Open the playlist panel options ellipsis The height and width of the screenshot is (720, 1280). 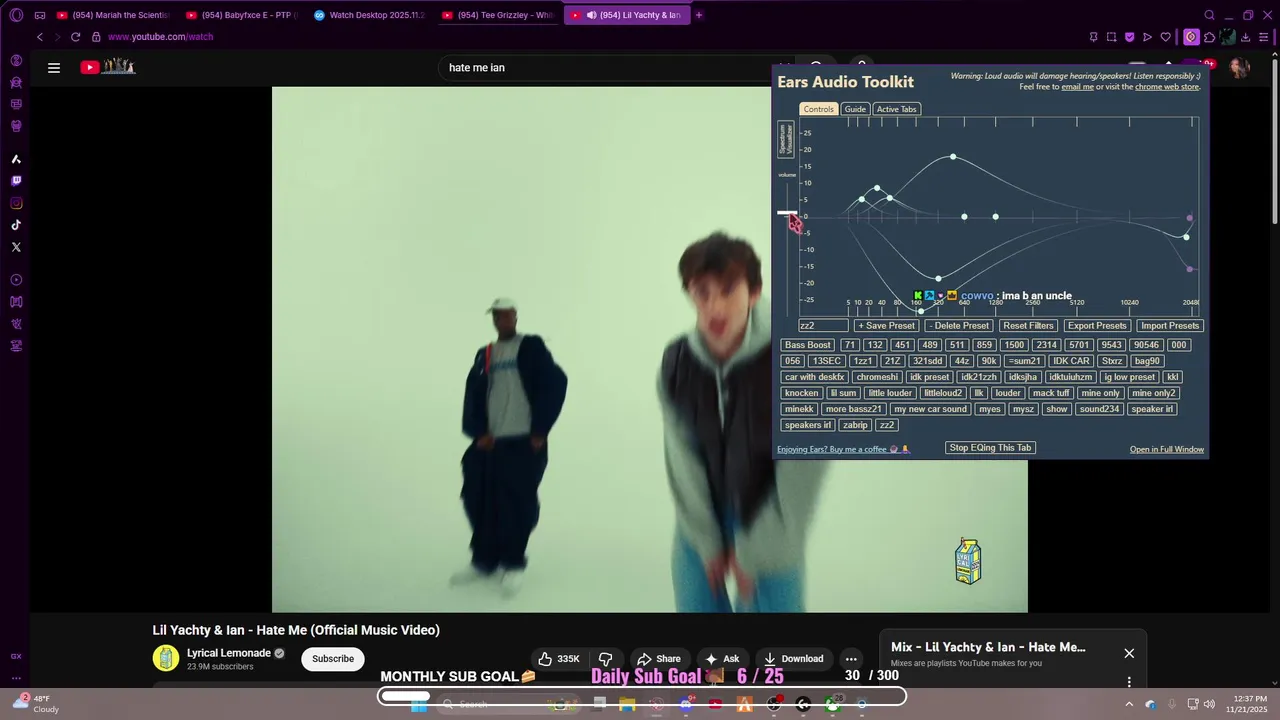(x=1129, y=682)
